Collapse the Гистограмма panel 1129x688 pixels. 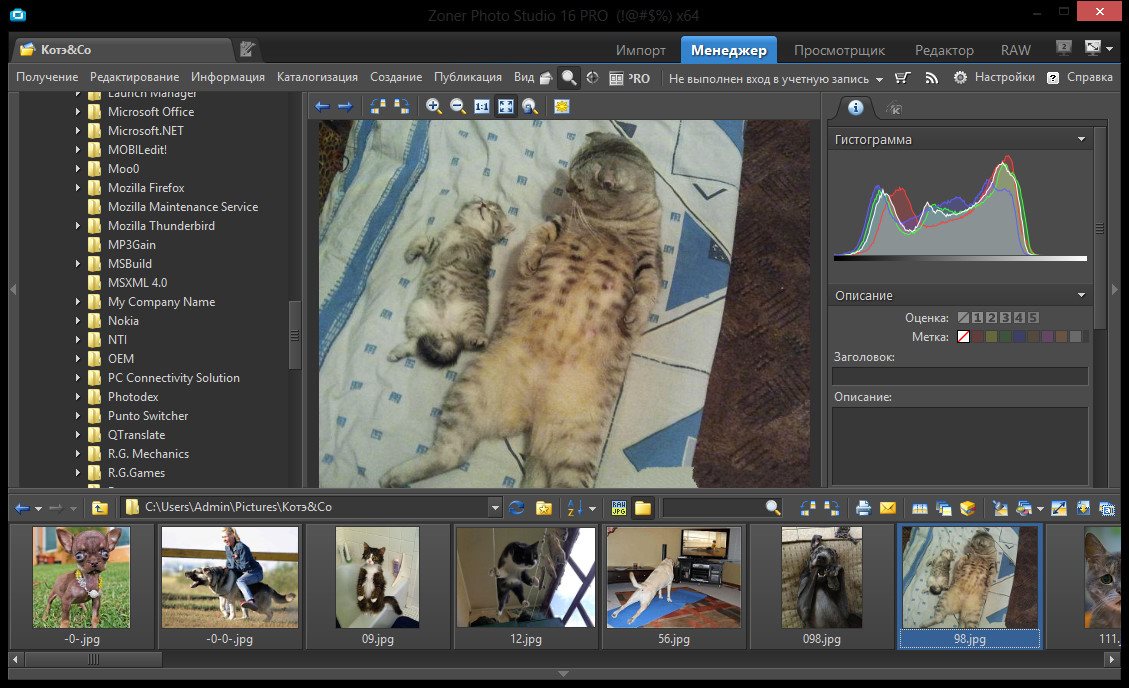pos(1081,140)
